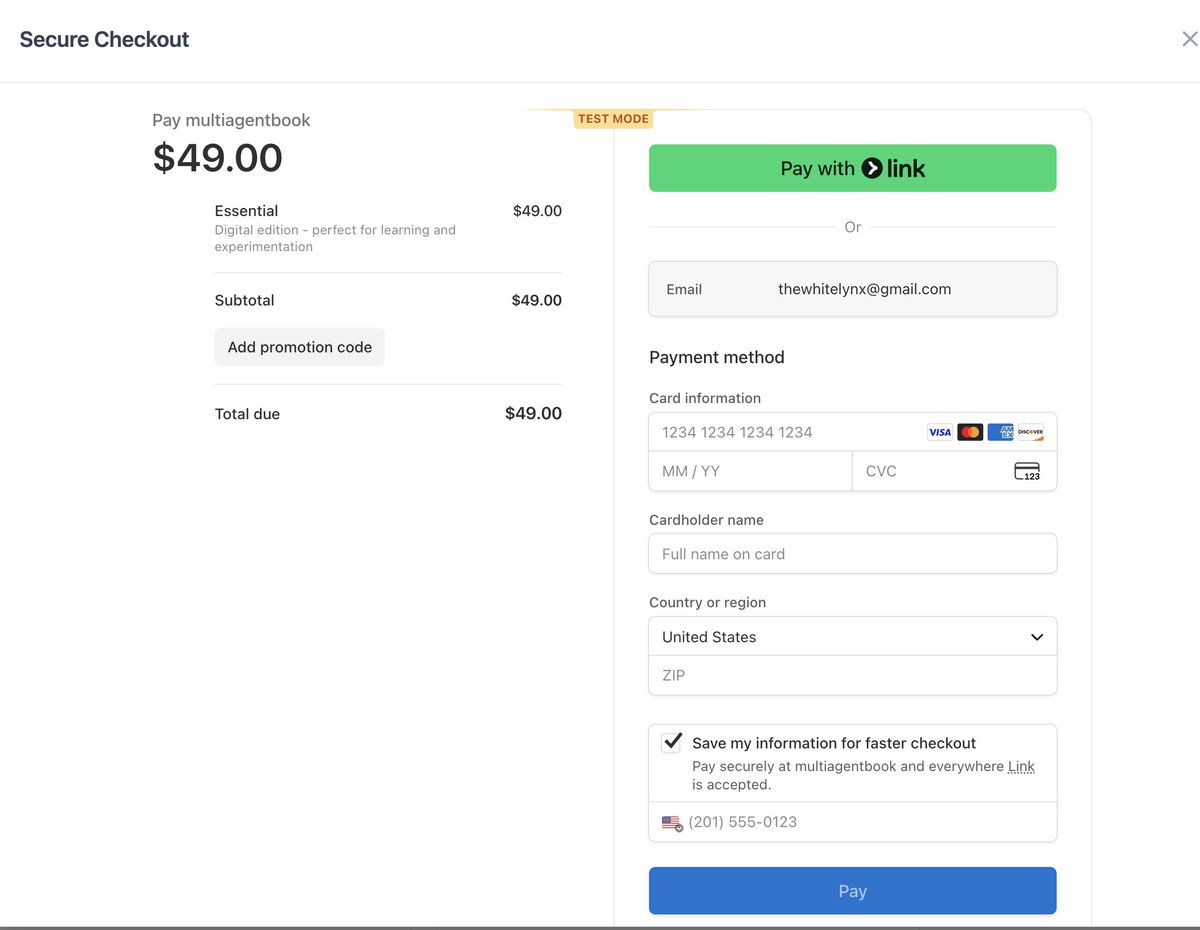Click the American Express card icon
This screenshot has height=930, width=1200.
point(1000,432)
